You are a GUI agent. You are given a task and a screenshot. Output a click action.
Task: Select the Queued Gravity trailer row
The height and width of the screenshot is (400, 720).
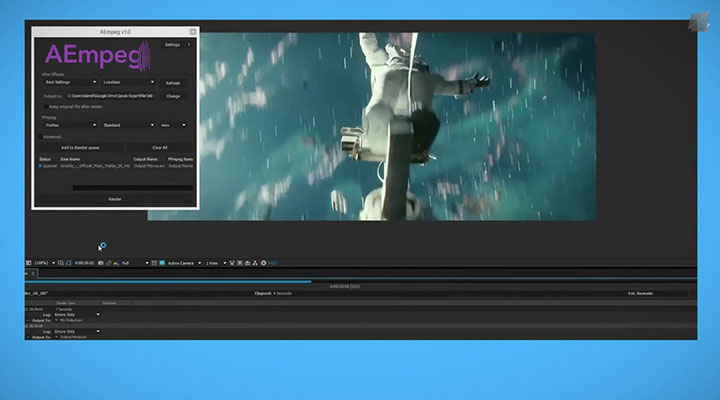pos(116,166)
